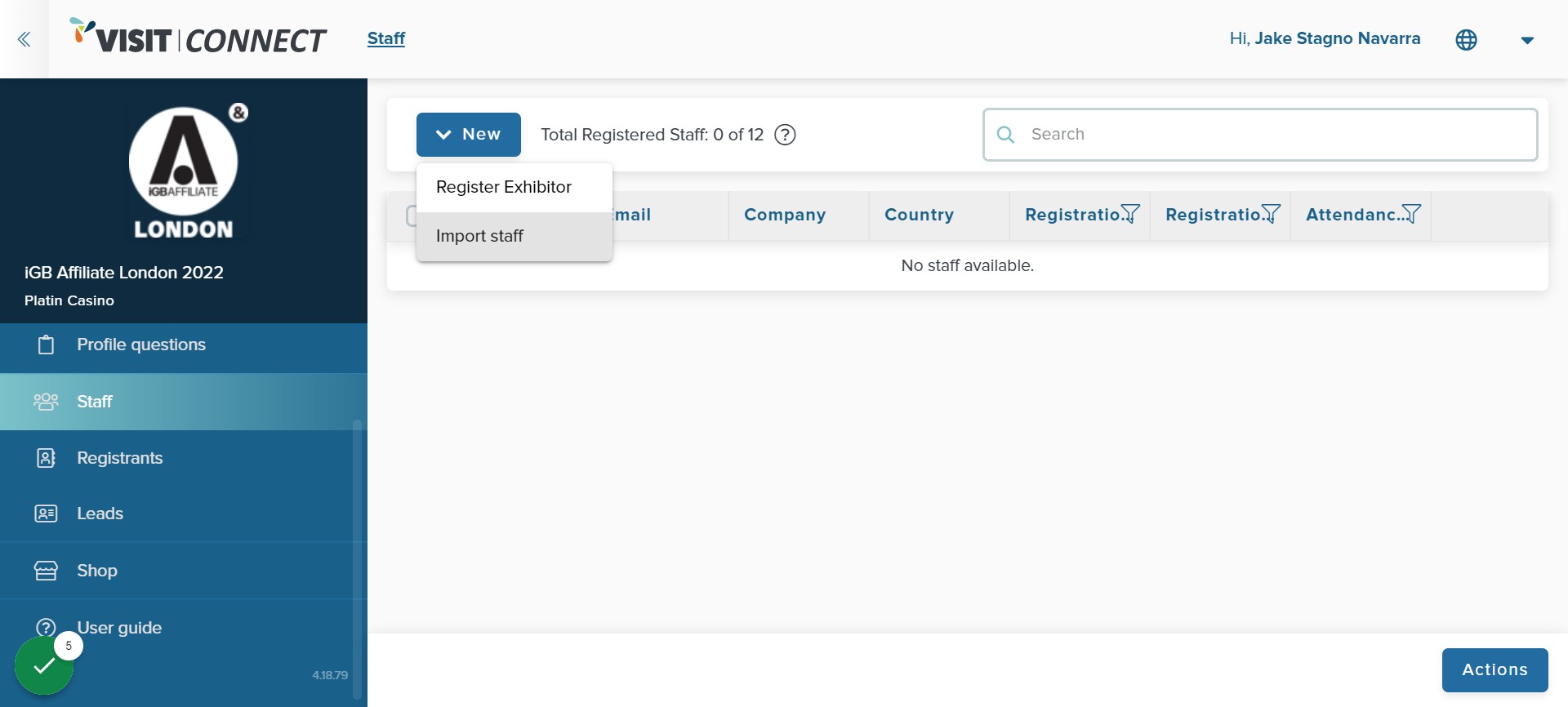Collapse sidebar with the double-chevron icon

point(24,39)
